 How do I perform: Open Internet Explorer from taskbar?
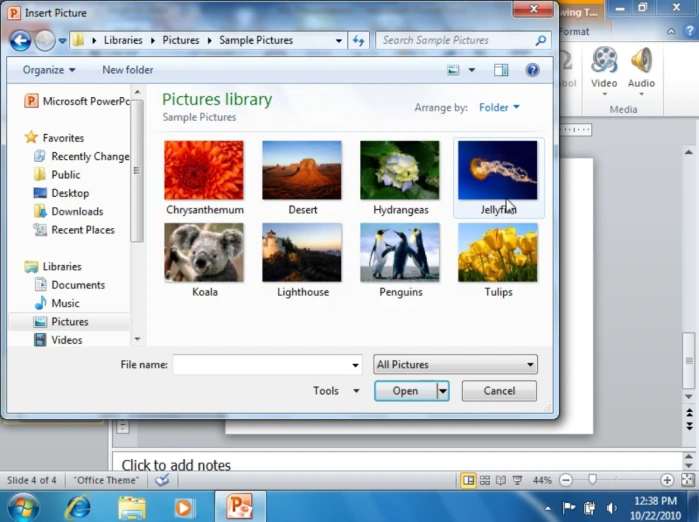pyautogui.click(x=78, y=507)
